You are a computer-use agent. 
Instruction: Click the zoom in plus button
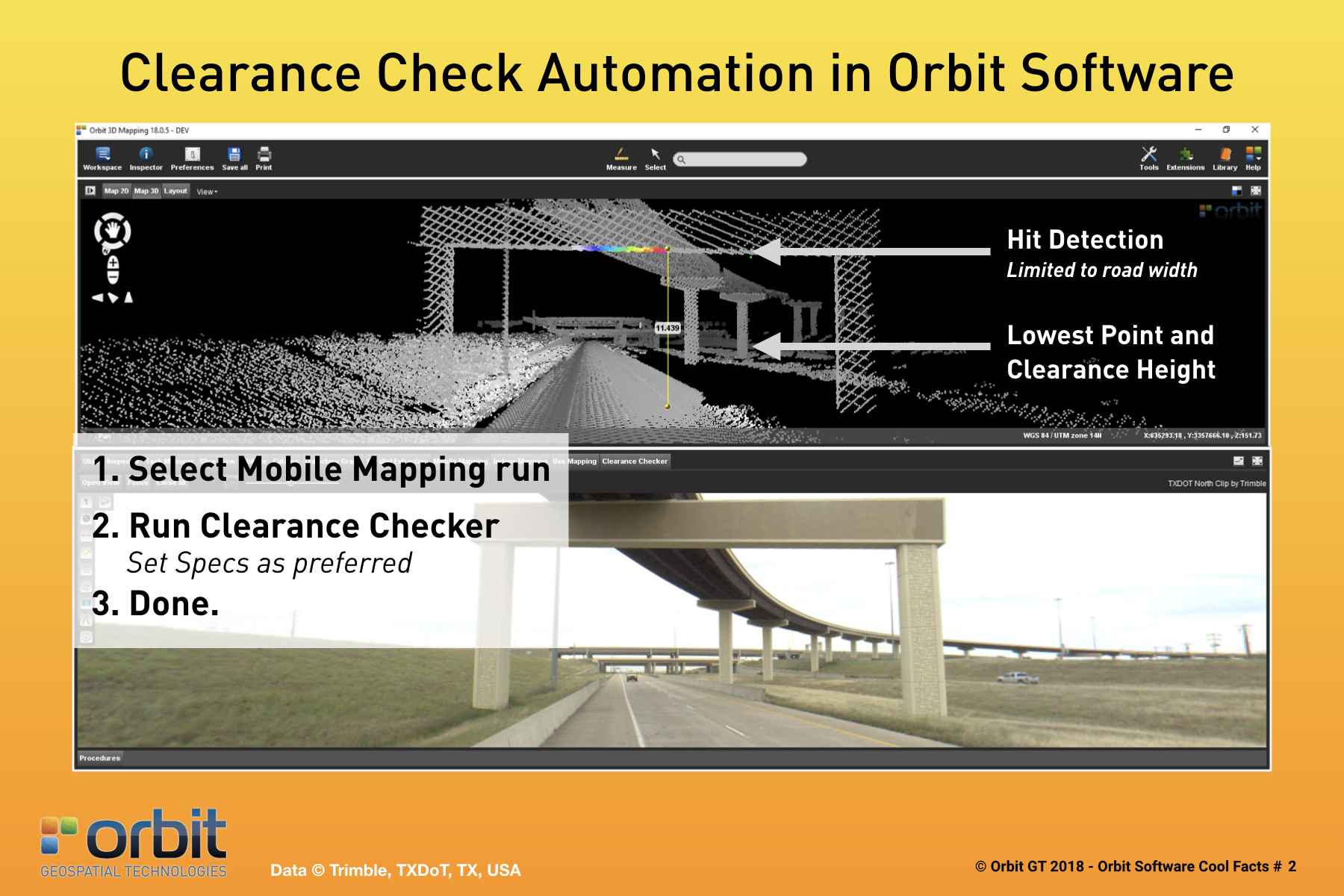point(113,263)
